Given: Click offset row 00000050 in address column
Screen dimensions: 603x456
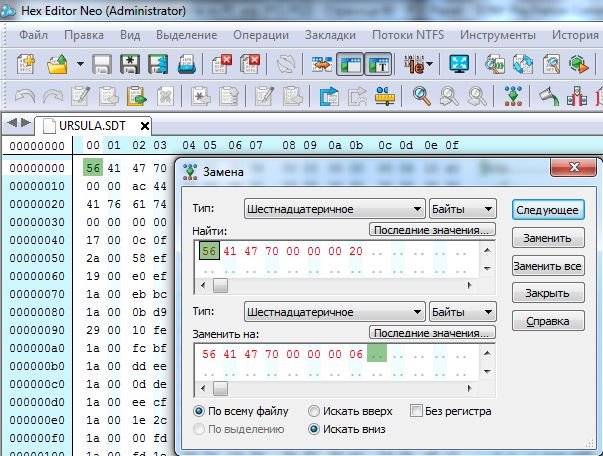Looking at the screenshot, I should (x=37, y=258).
